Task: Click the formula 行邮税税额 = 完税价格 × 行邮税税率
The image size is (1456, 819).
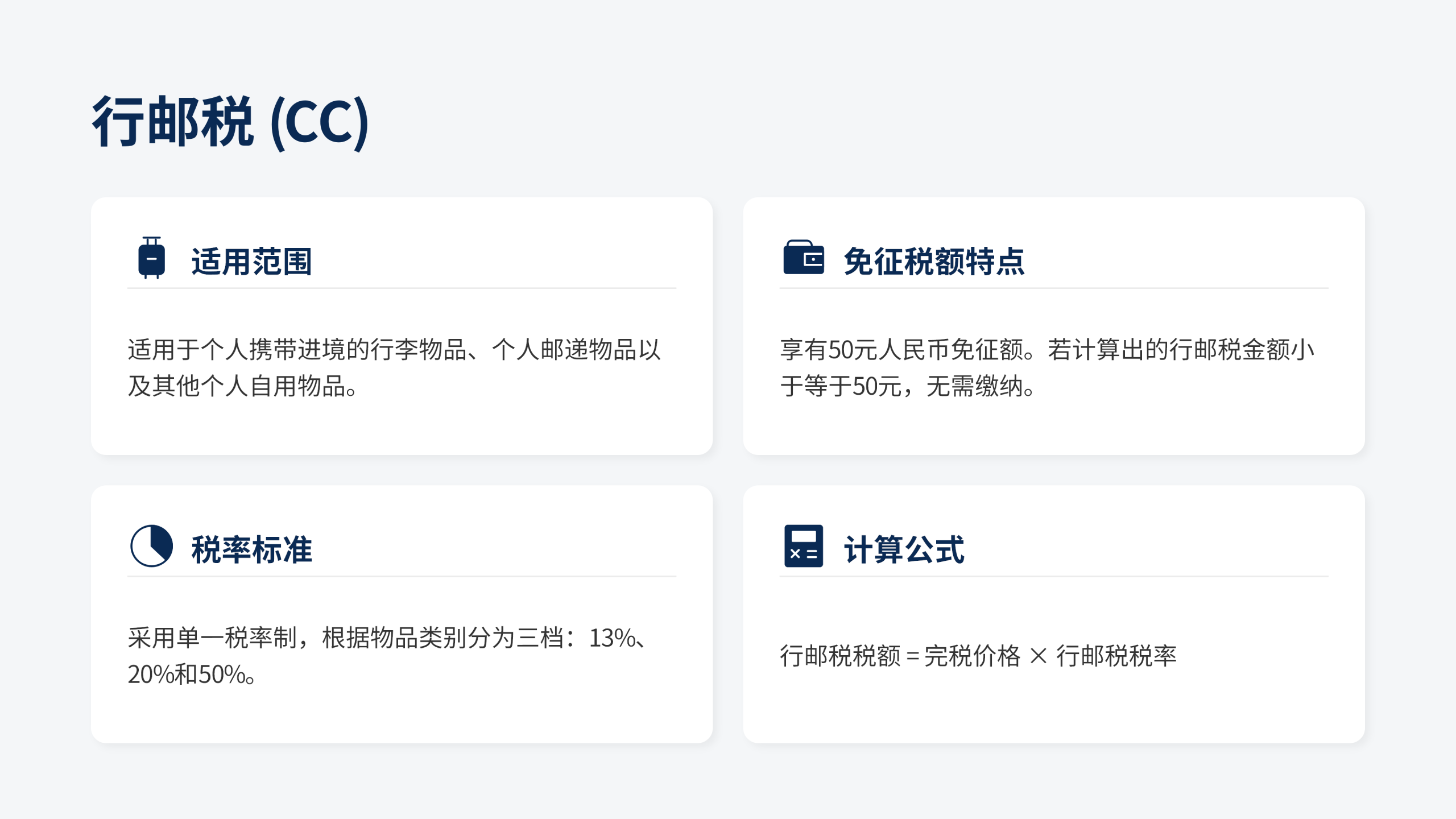Action: click(978, 656)
